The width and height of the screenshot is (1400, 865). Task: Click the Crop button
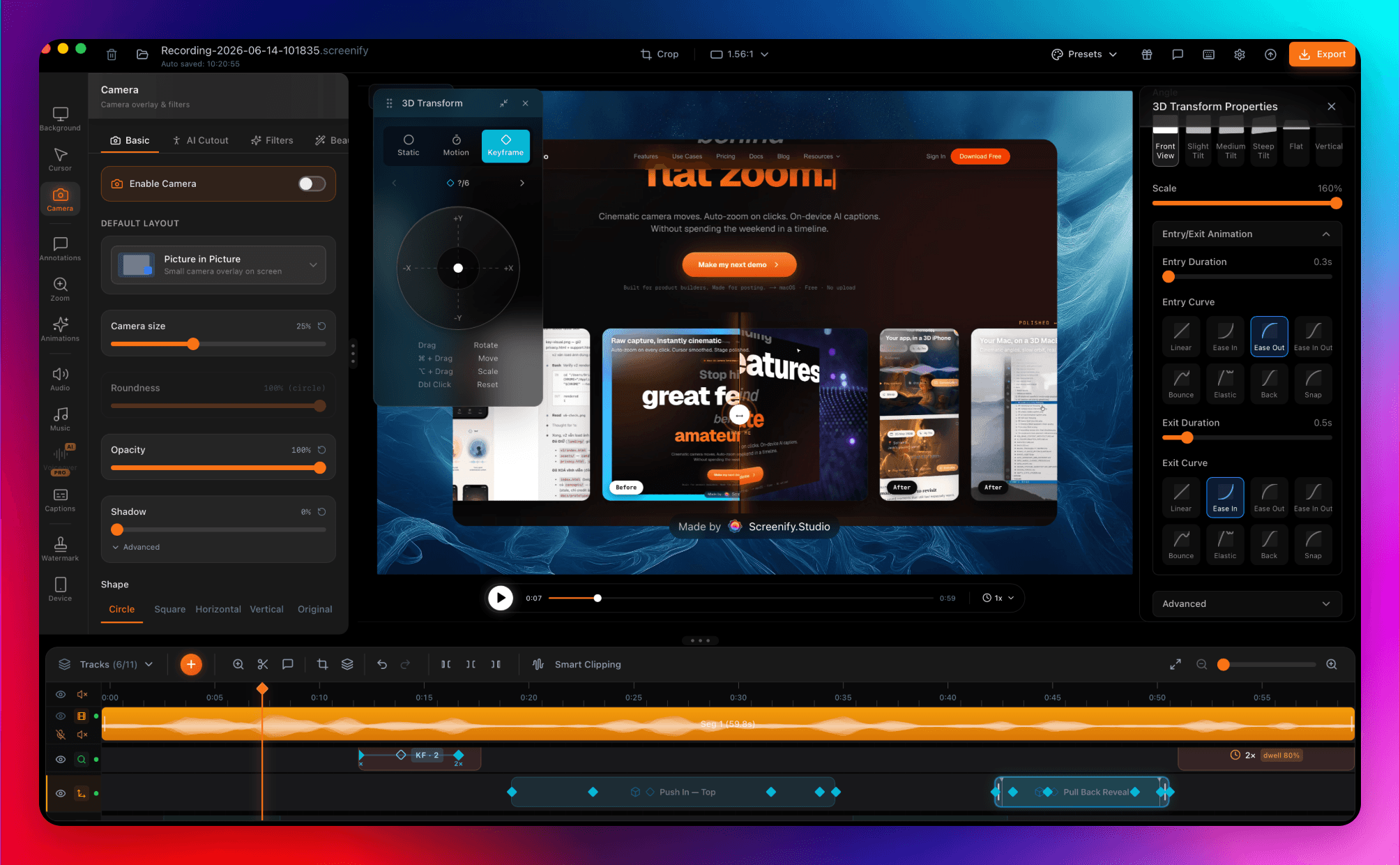coord(660,54)
